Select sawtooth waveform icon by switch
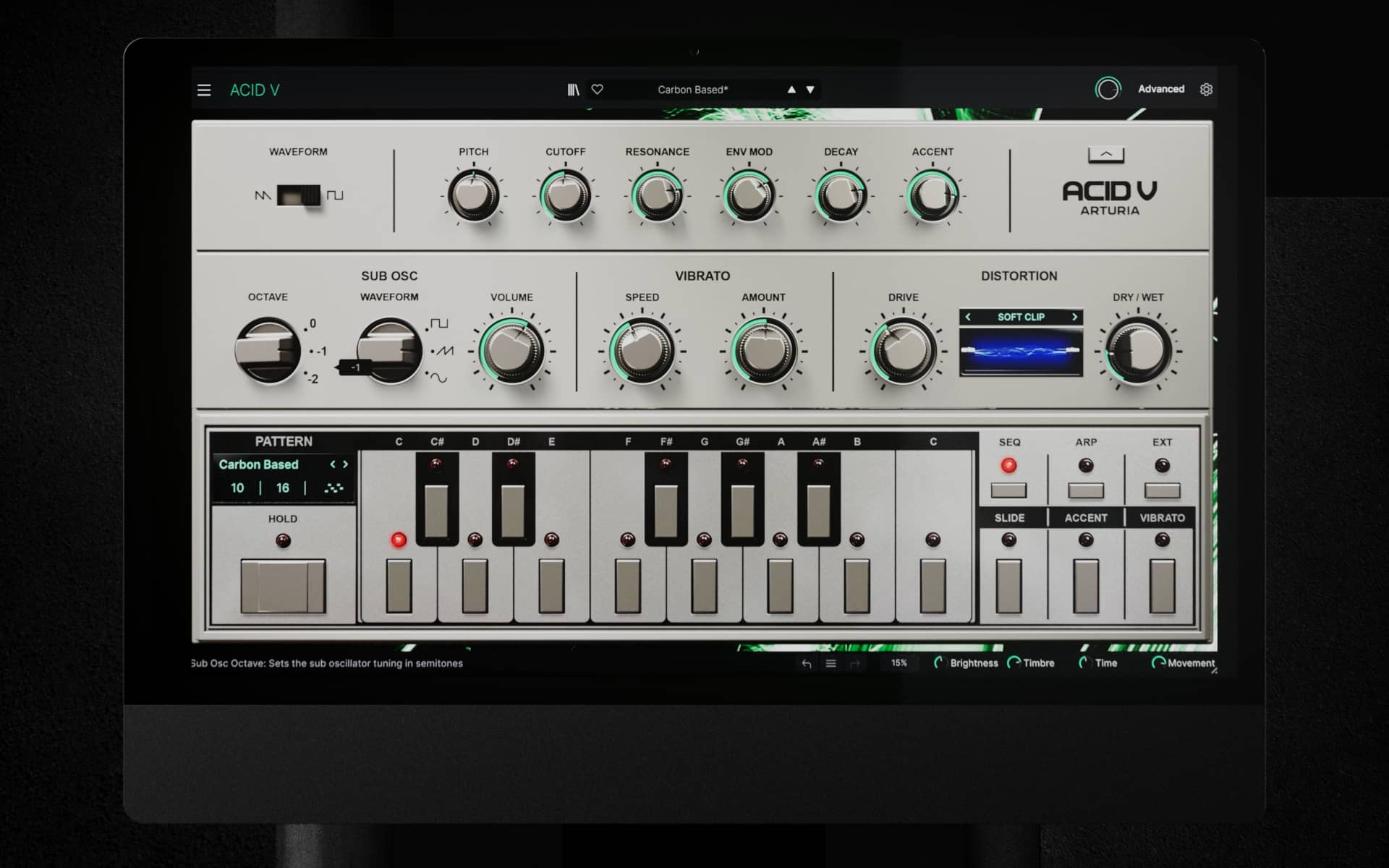This screenshot has height=868, width=1389. coord(263,195)
